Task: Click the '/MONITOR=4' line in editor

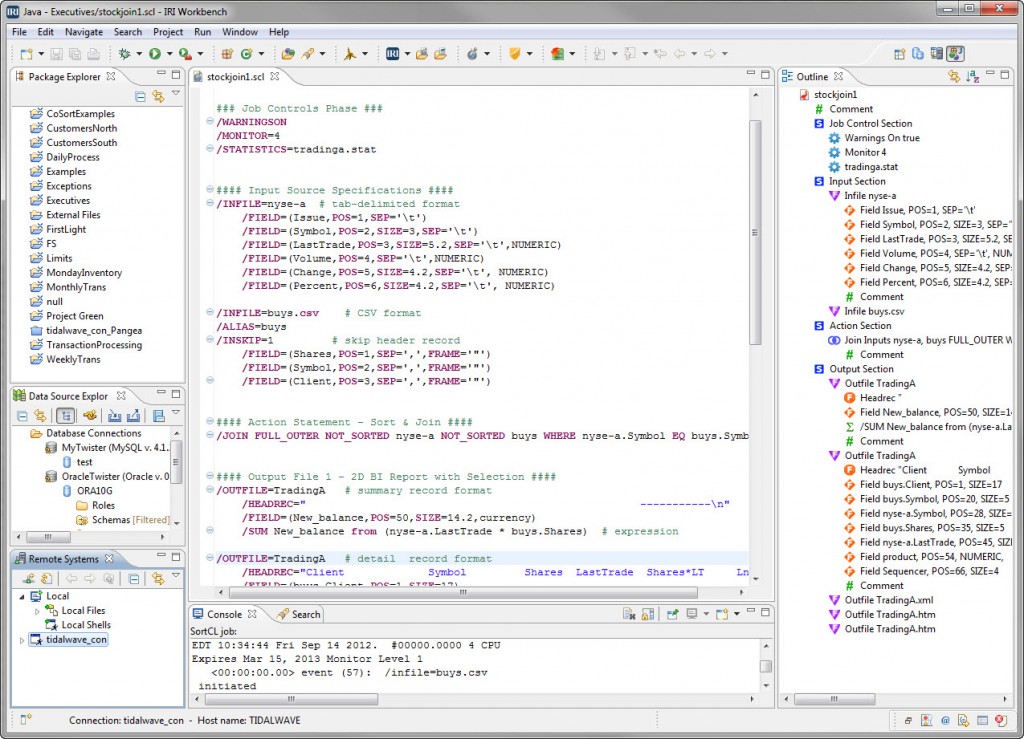Action: point(248,136)
